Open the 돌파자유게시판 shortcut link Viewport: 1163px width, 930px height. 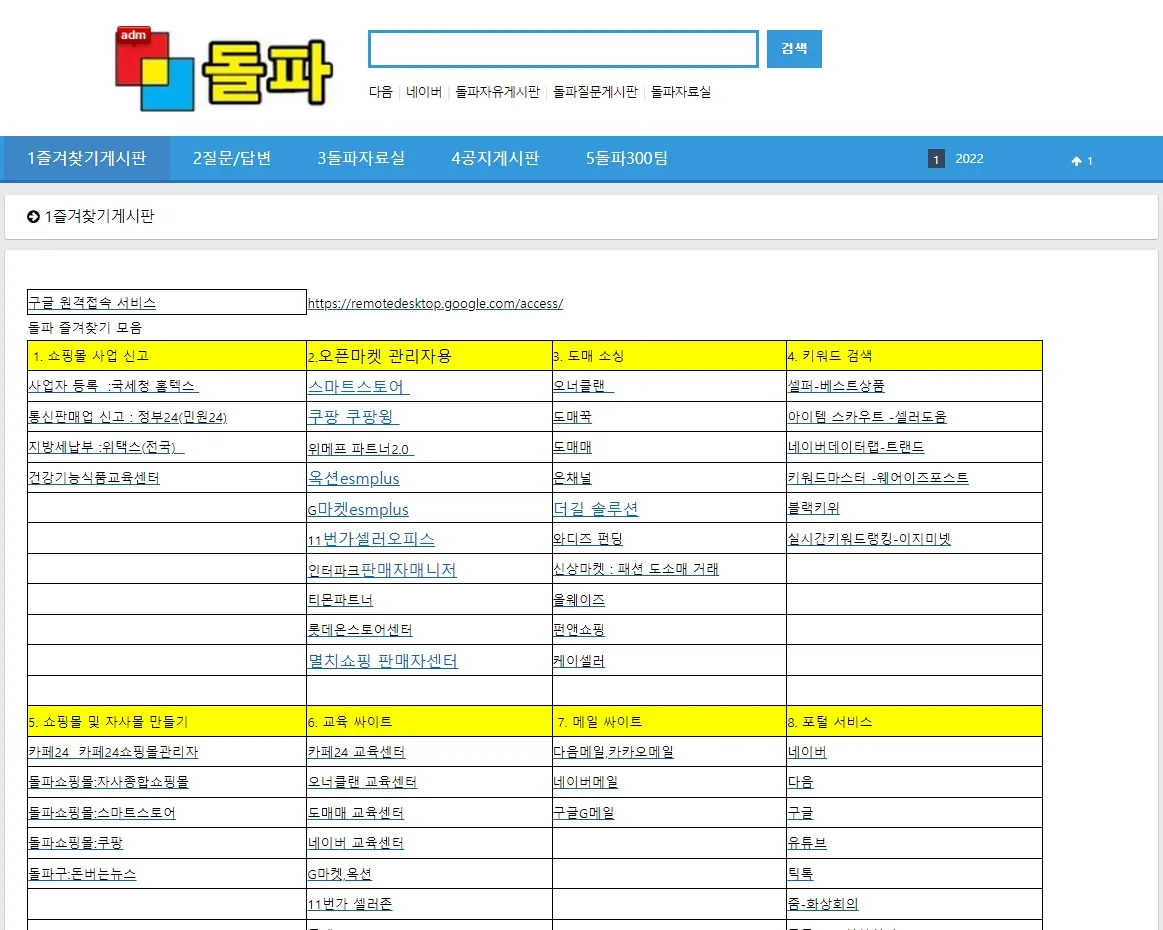pos(497,92)
